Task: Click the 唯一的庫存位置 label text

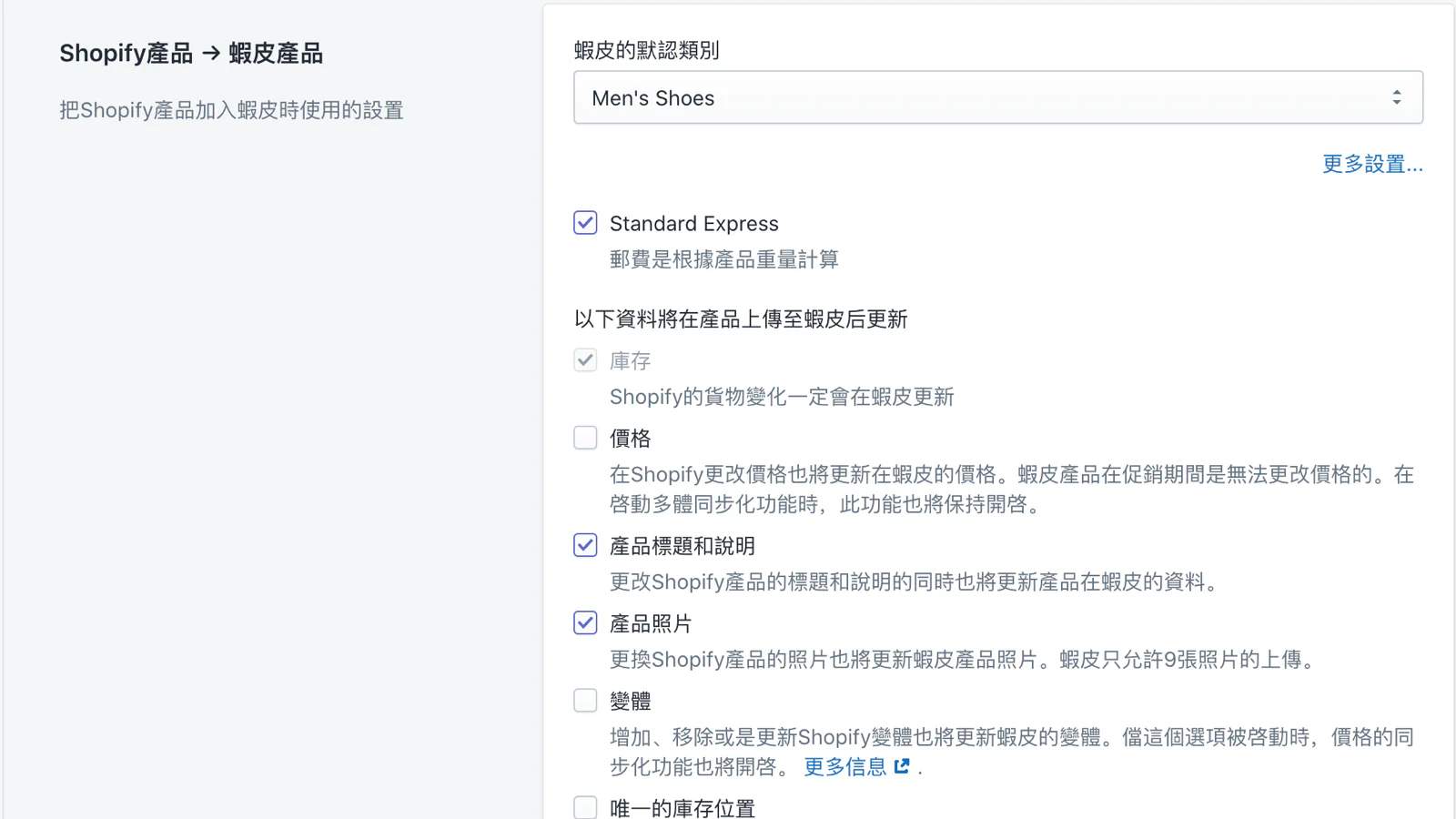Action: [x=682, y=808]
